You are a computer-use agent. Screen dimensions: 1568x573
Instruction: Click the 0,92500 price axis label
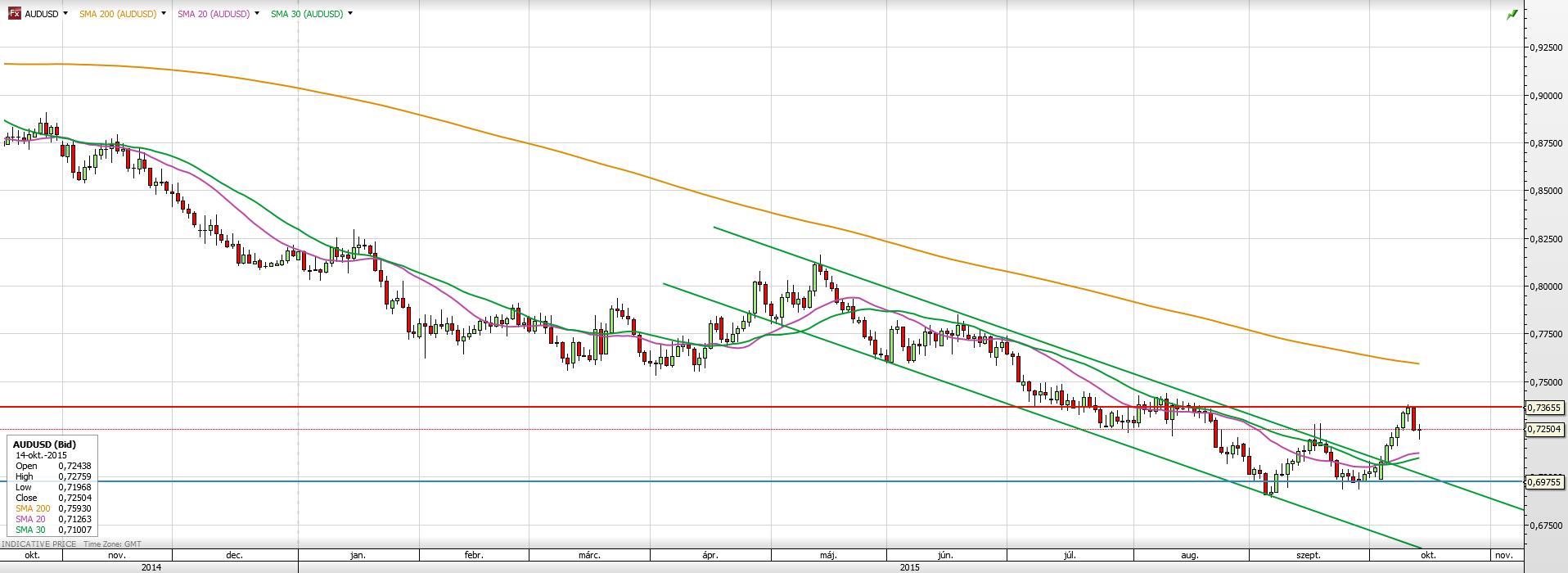click(x=1546, y=47)
